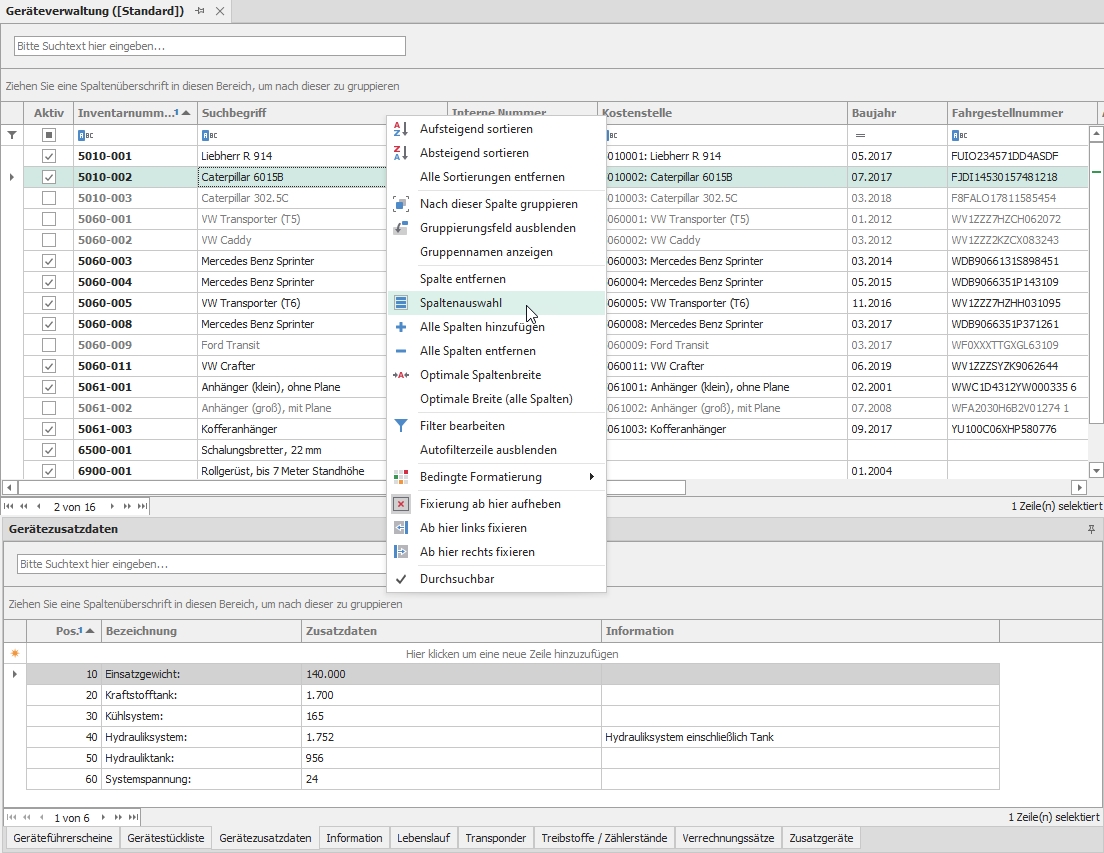Click the minus icon for 'Alle Spalten entfernen'
The width and height of the screenshot is (1104, 853).
click(x=400, y=351)
